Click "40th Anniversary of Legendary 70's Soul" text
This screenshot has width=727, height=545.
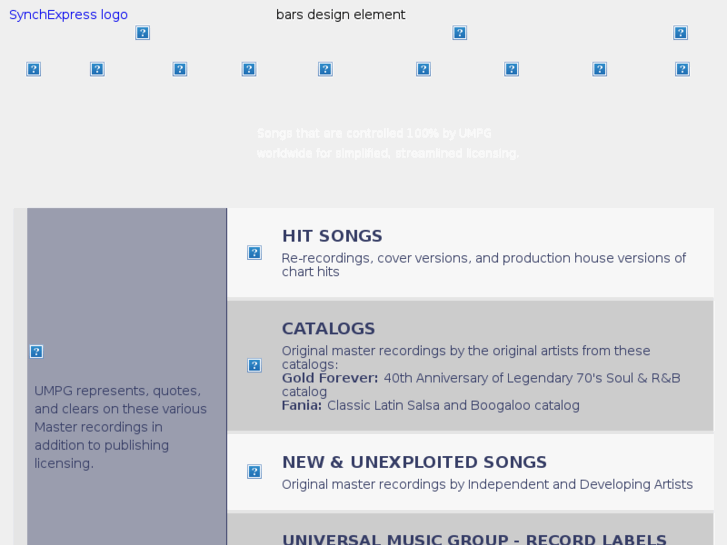coord(481,385)
